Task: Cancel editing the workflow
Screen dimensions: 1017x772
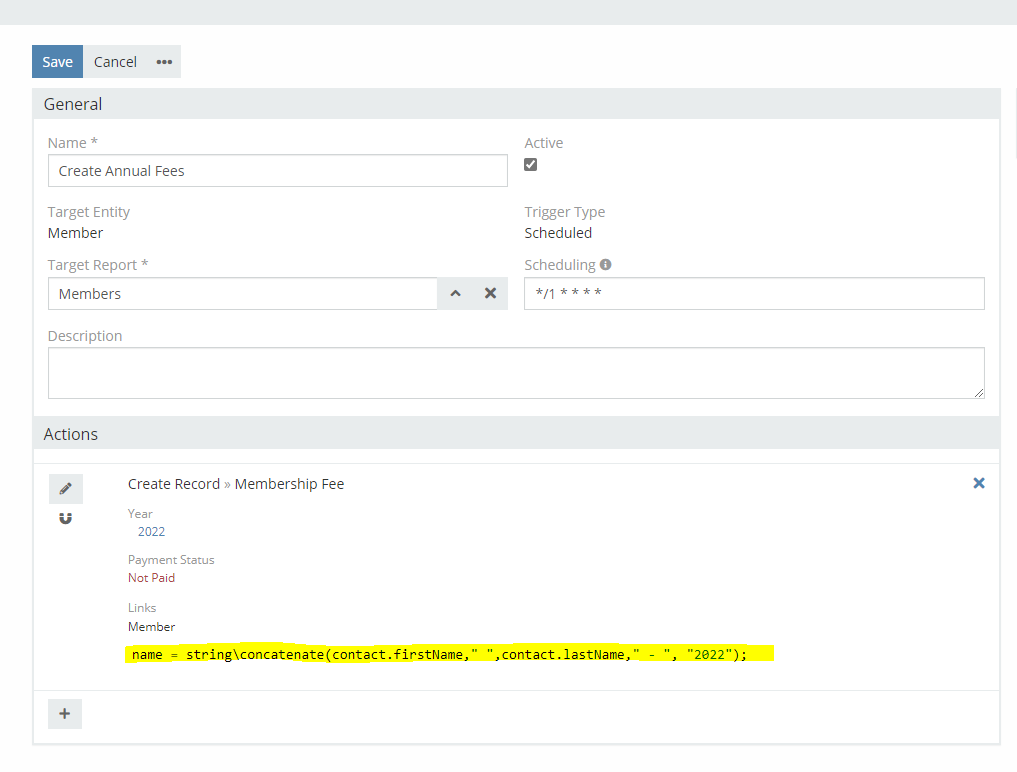Action: (x=115, y=62)
